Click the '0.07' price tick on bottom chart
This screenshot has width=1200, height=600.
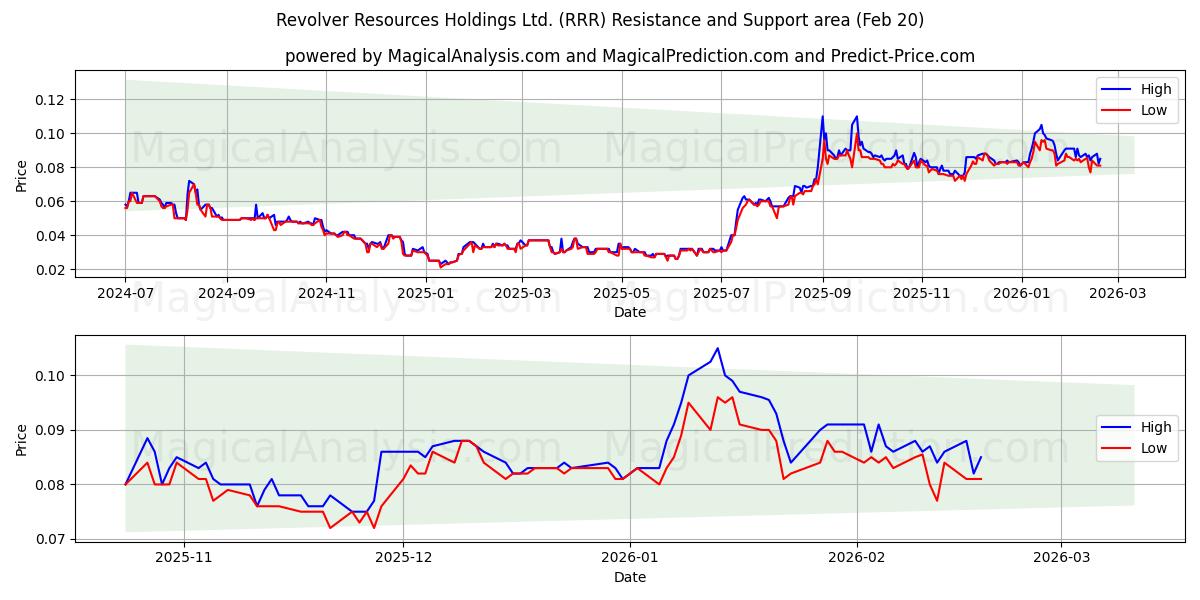point(50,539)
